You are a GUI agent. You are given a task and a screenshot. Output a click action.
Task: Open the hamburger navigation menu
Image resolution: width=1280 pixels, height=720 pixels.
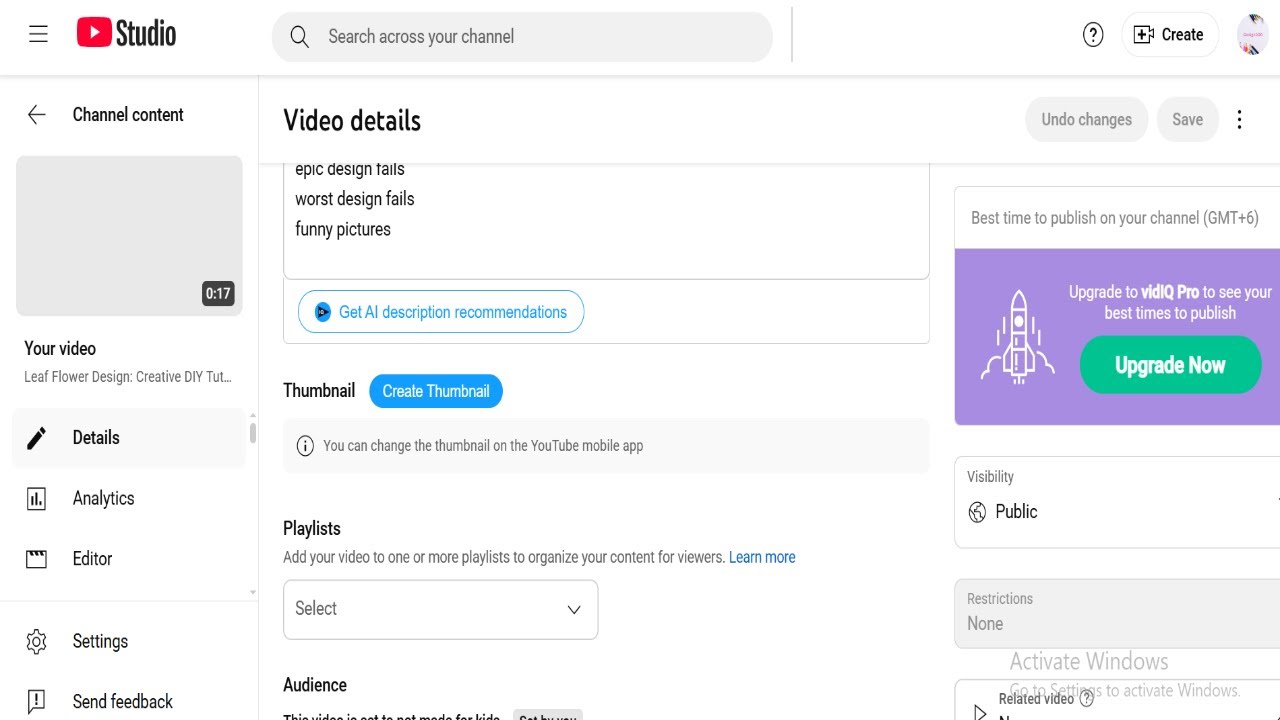pyautogui.click(x=38, y=35)
